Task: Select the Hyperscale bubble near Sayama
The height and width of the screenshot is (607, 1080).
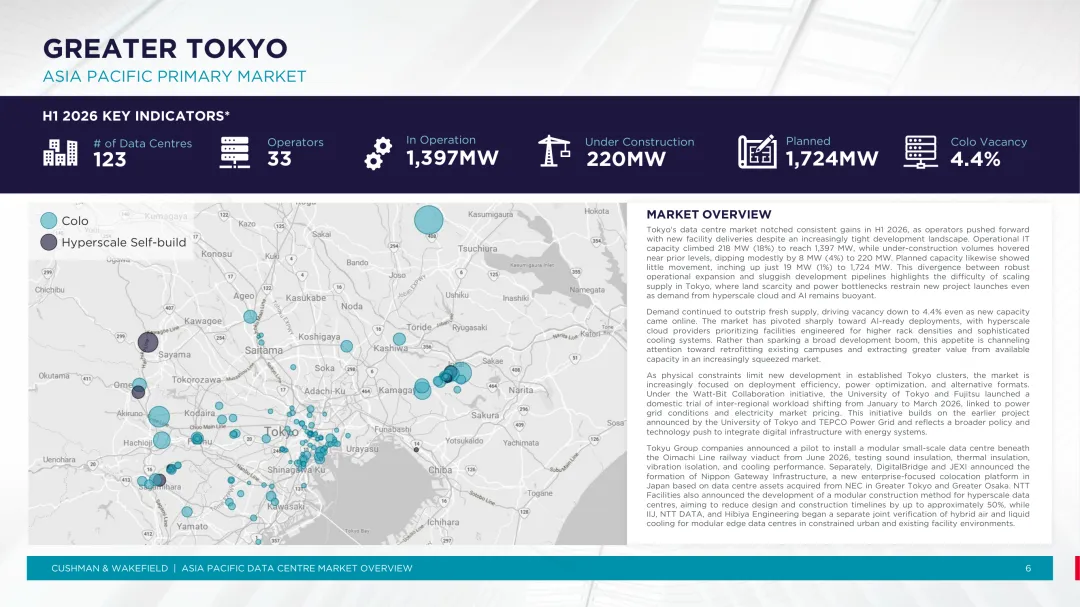Action: click(x=148, y=342)
